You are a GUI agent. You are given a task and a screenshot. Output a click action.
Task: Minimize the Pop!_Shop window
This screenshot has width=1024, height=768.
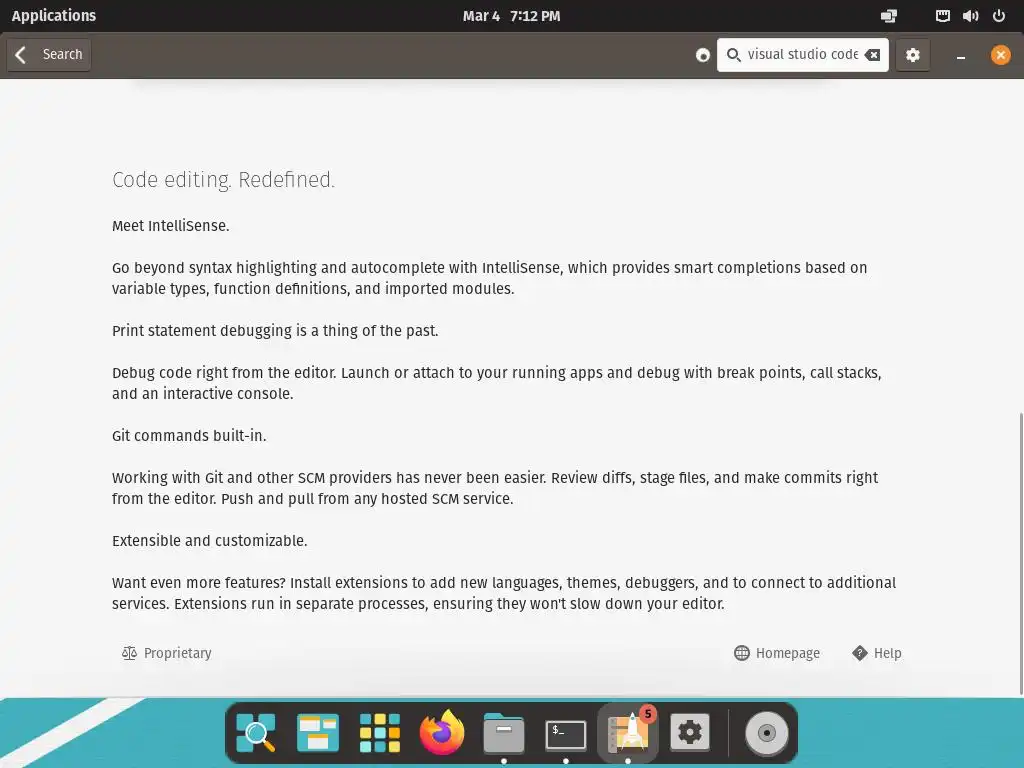click(961, 56)
